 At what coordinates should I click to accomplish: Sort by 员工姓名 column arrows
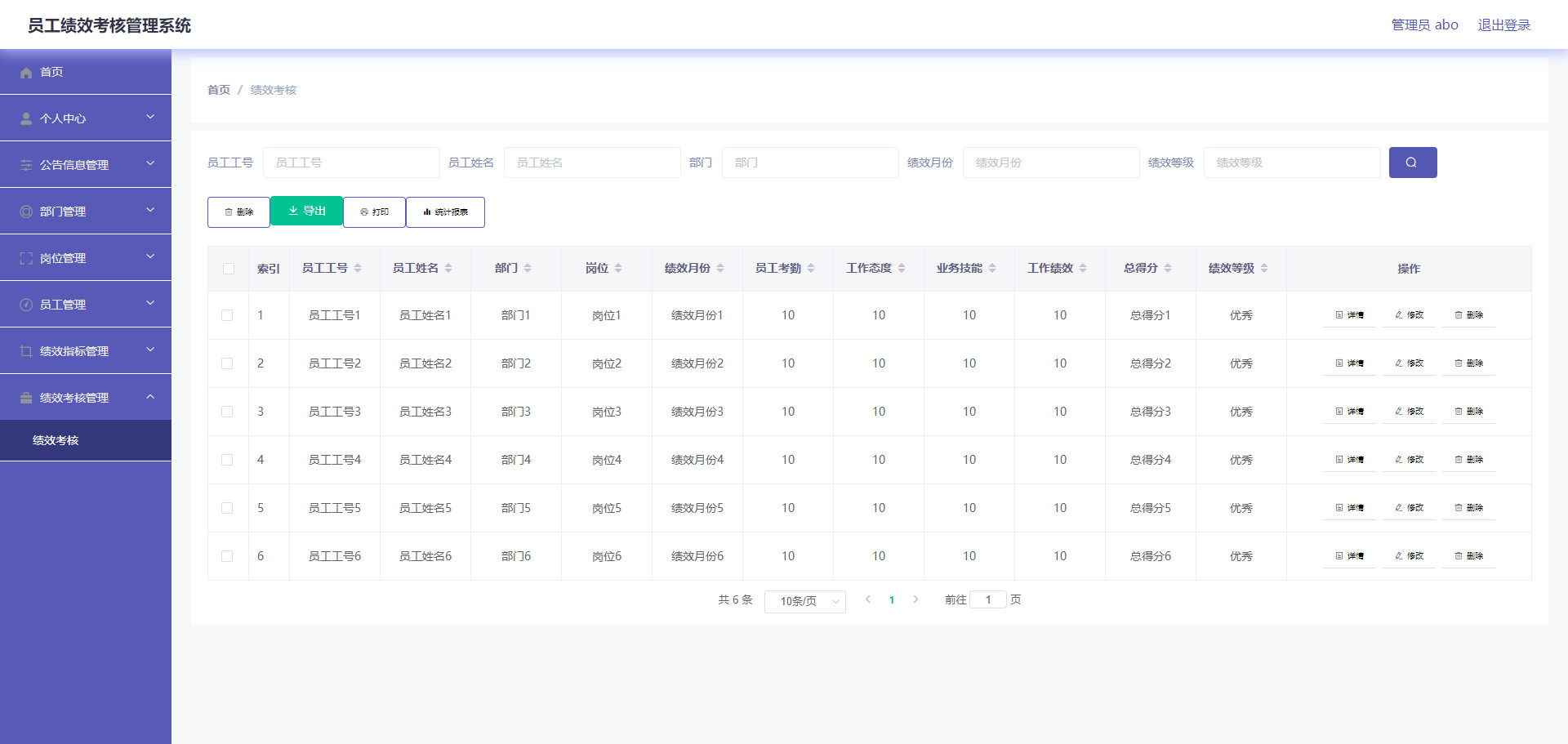tap(448, 268)
